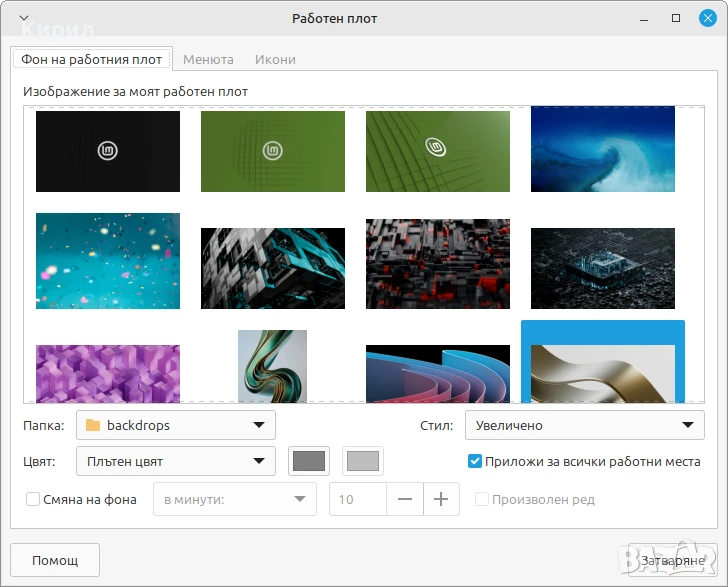This screenshot has width=728, height=587.
Task: Increase the minutes value with plus button
Action: tap(441, 500)
